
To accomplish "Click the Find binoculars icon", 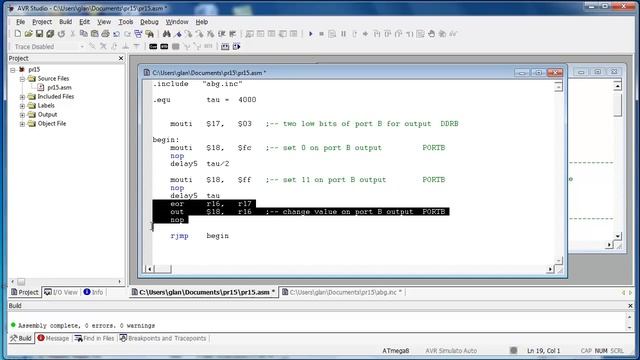I will tap(167, 34).
